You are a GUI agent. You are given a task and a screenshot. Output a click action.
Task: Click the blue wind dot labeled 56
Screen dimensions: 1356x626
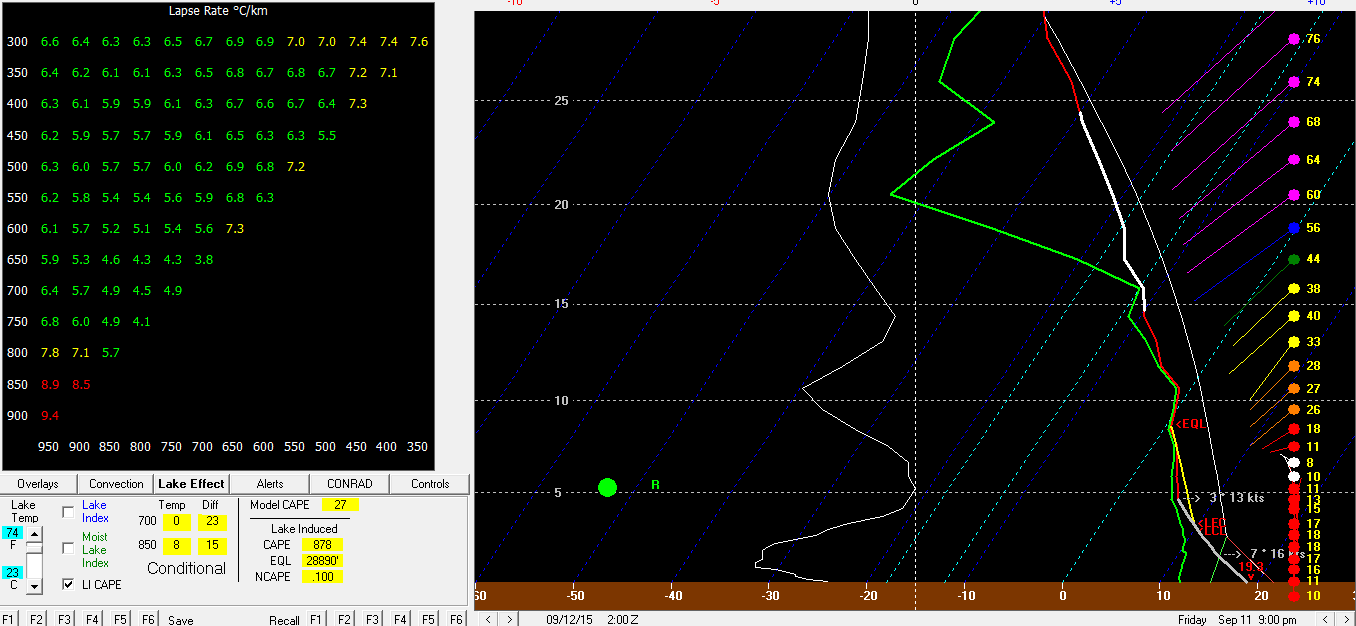[x=1294, y=228]
